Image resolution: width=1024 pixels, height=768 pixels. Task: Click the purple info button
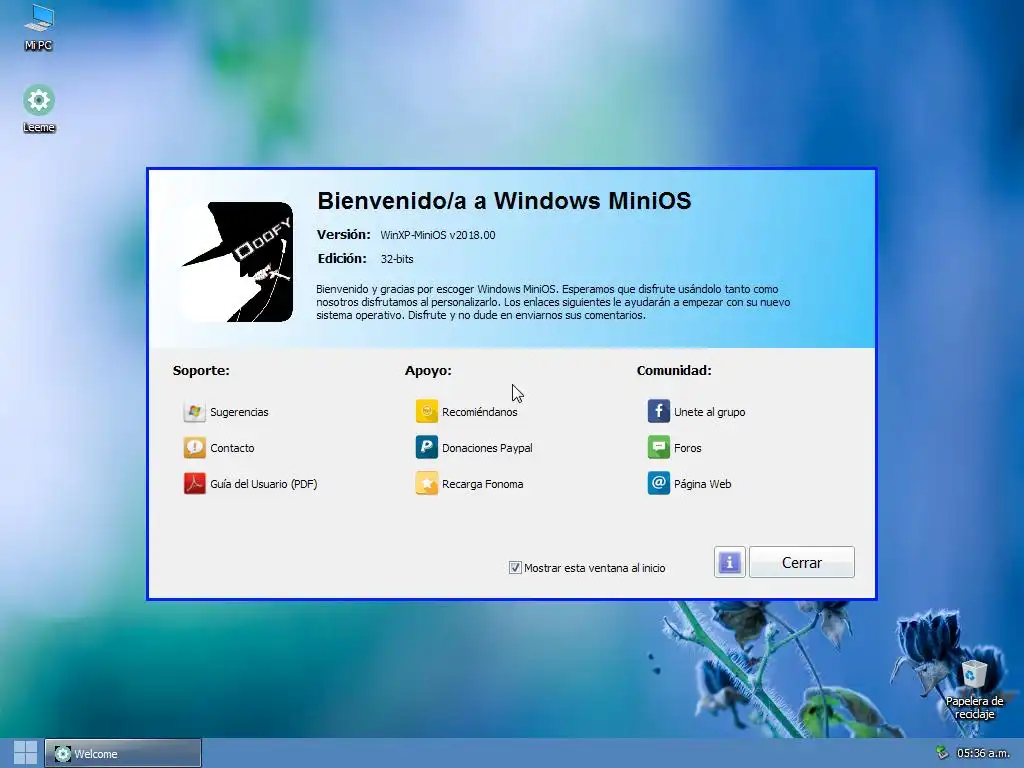coord(729,562)
